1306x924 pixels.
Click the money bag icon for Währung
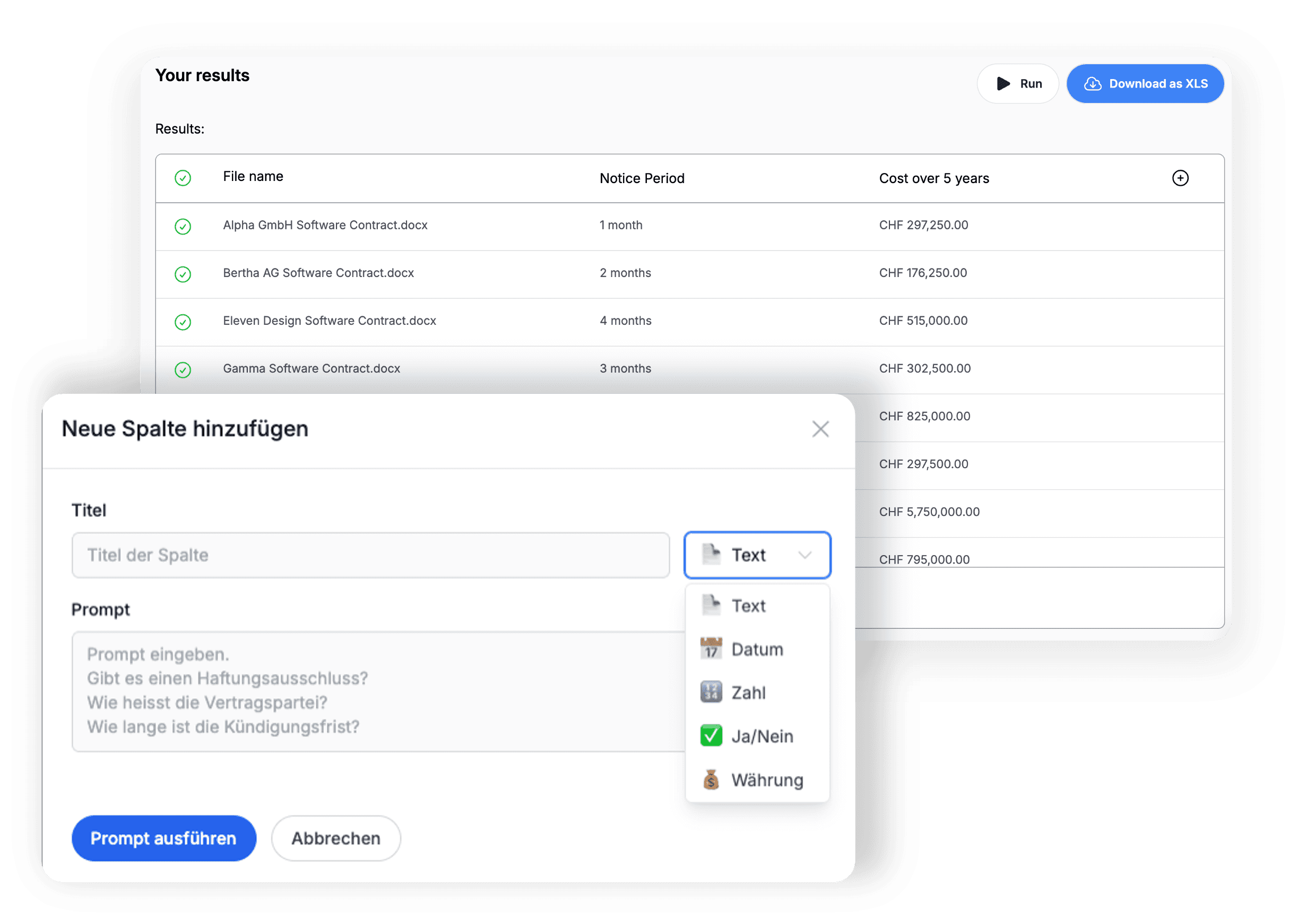click(711, 780)
